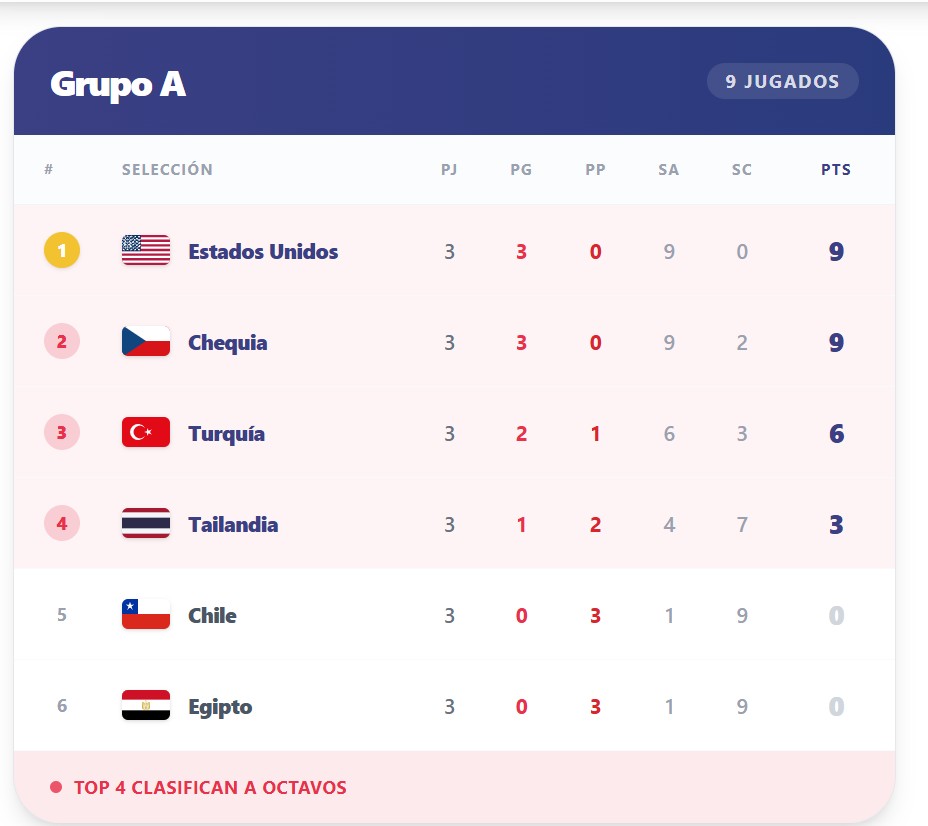Sort by the SELECCIÓN column header
The height and width of the screenshot is (826, 928).
(x=167, y=170)
